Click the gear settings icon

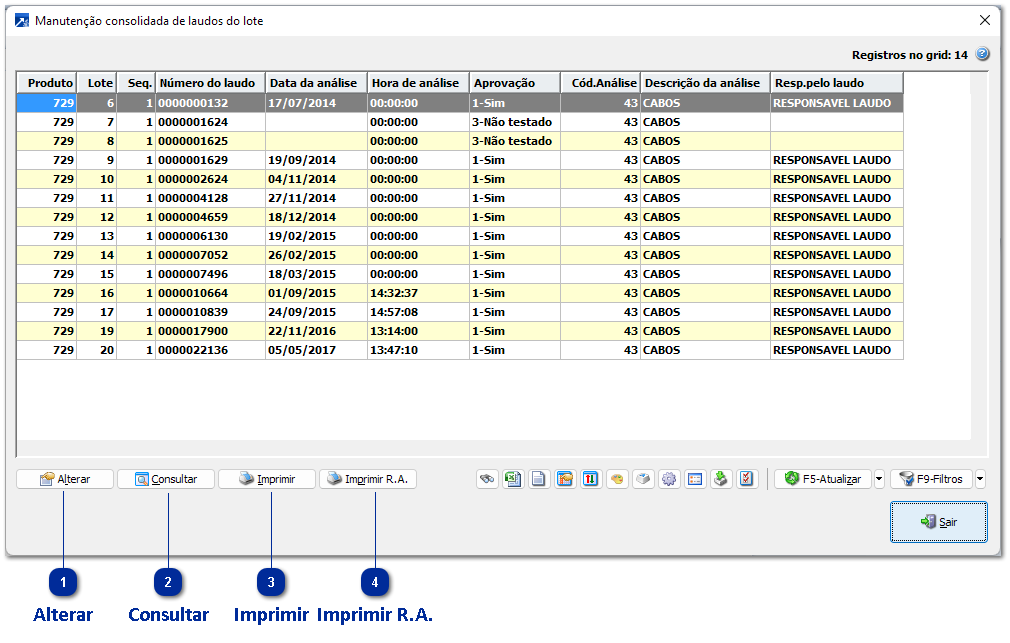click(x=669, y=479)
